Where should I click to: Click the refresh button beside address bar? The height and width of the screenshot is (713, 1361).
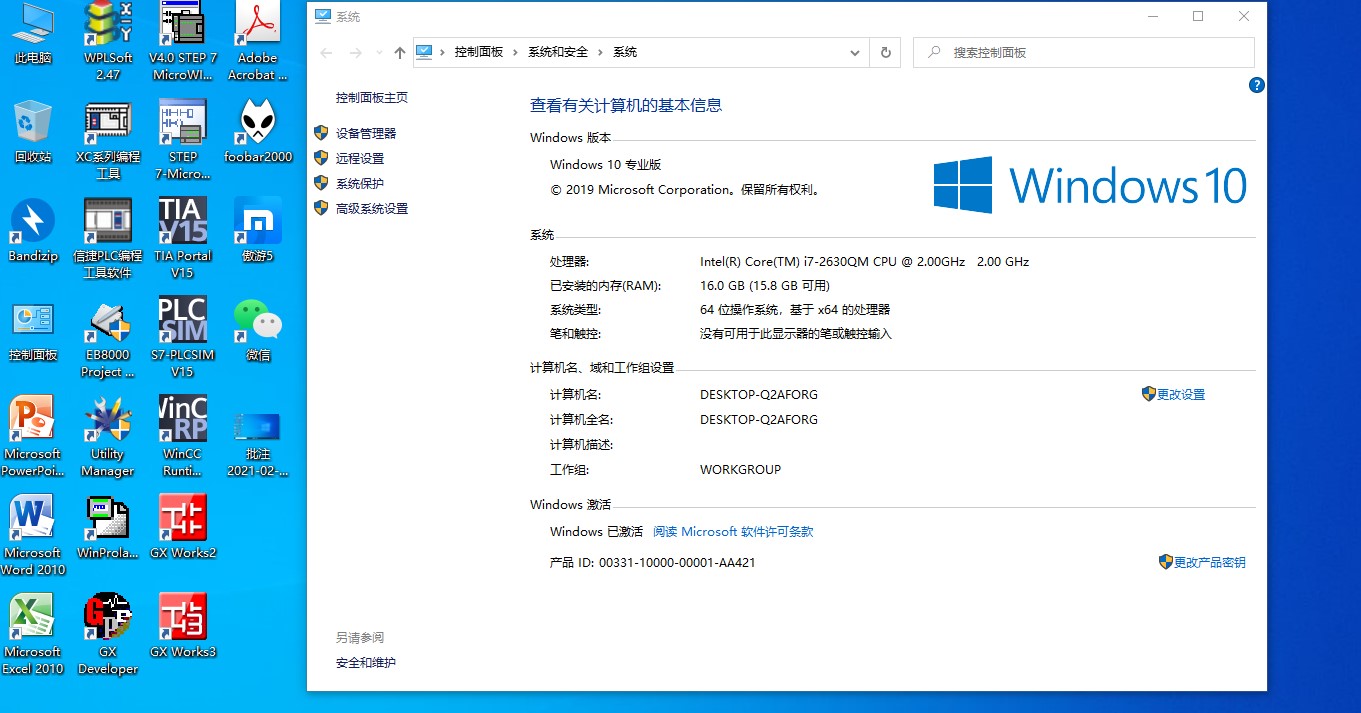click(885, 53)
